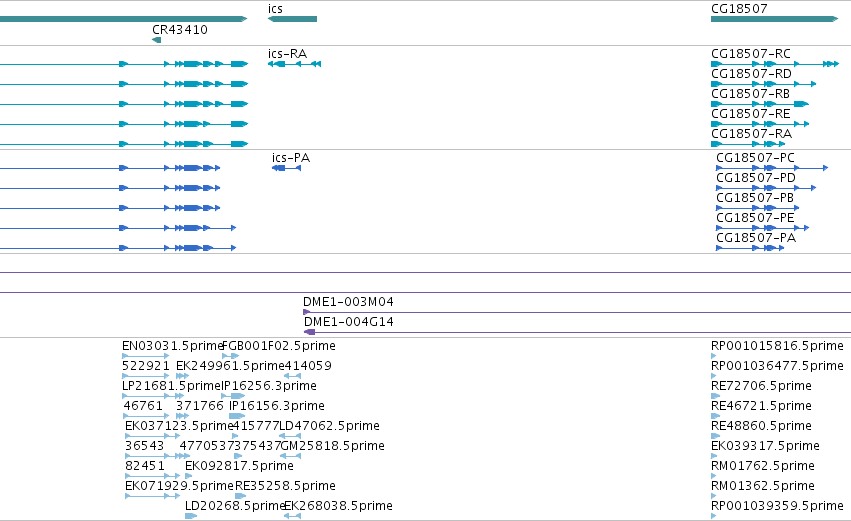
Task: Click the 46761 EST label
Action: pyautogui.click(x=143, y=406)
